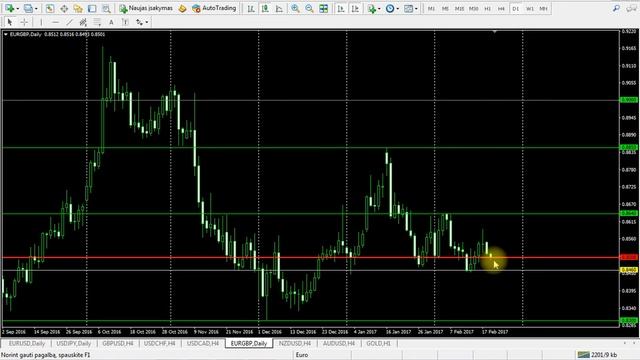Open the chat speech-bubbles icon

pos(631,8)
